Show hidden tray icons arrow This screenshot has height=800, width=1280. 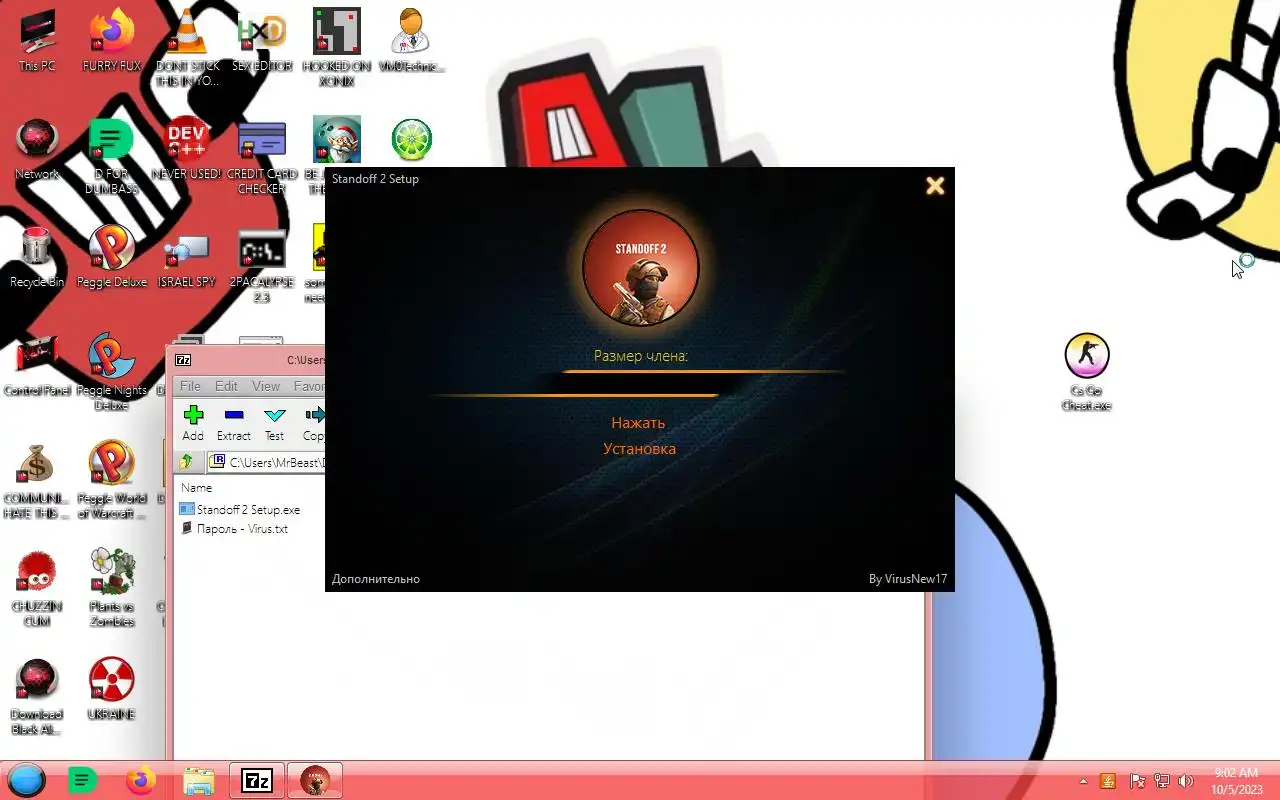click(x=1083, y=781)
